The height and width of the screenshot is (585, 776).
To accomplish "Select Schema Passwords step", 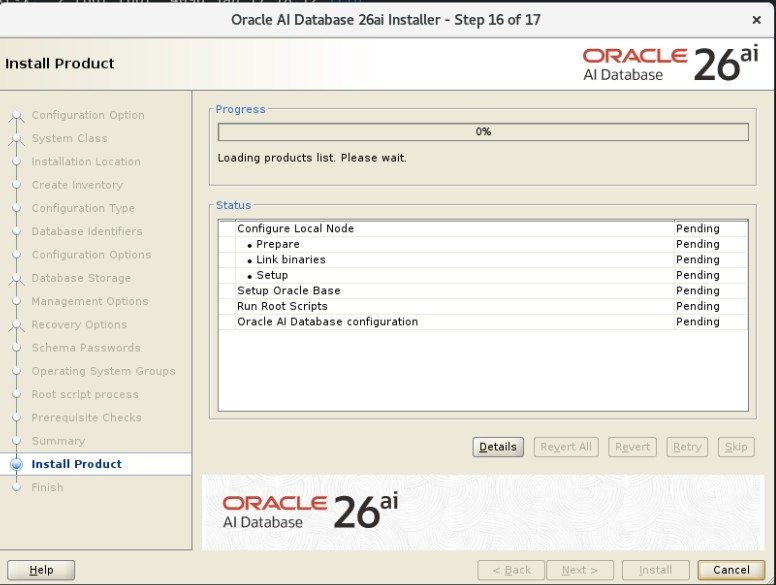I will coord(86,348).
